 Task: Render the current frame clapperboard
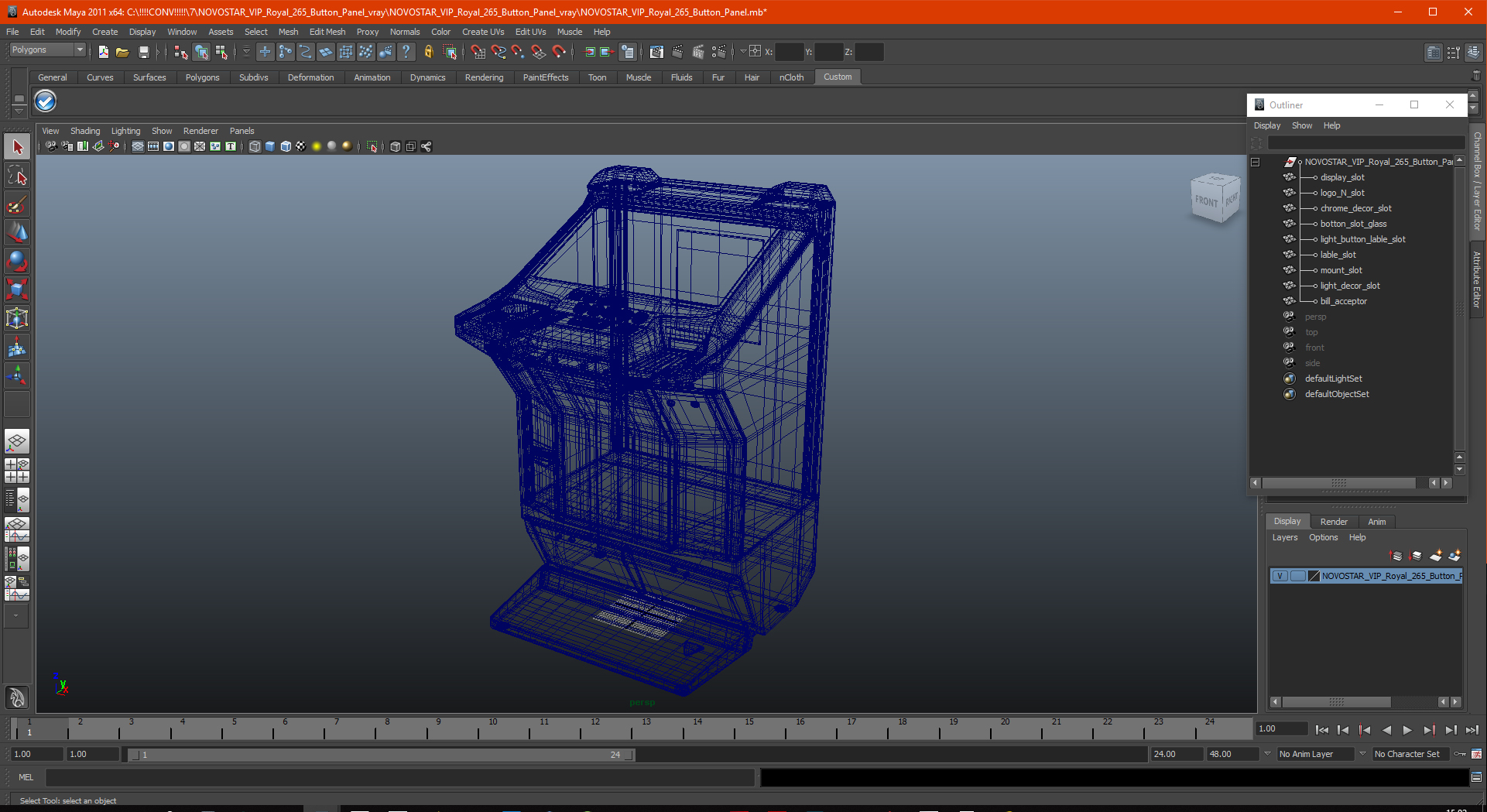tap(677, 52)
